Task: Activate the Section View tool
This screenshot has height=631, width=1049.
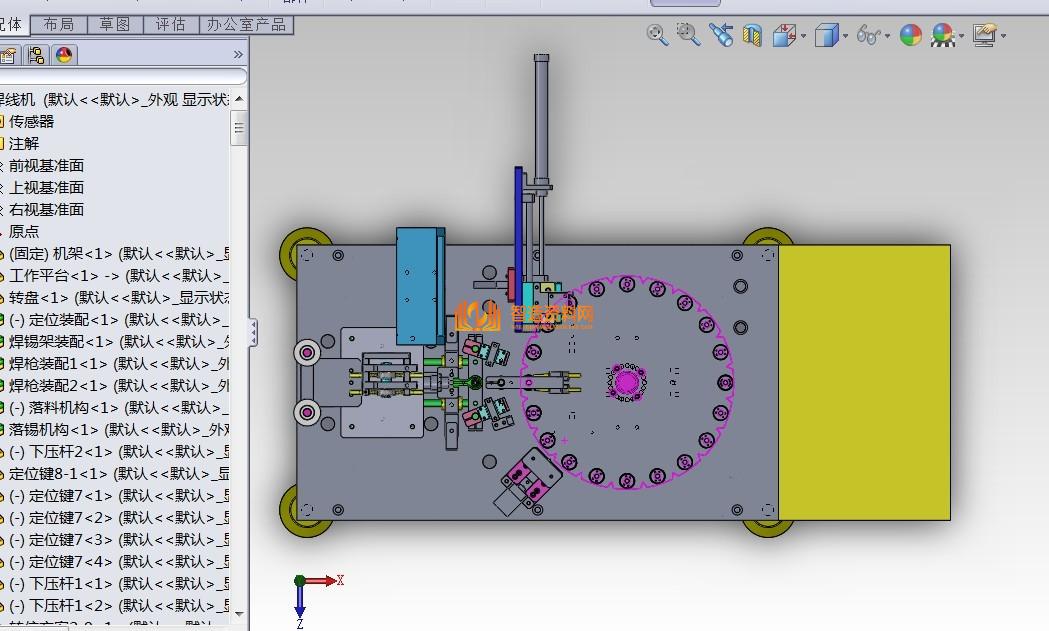Action: tap(753, 37)
